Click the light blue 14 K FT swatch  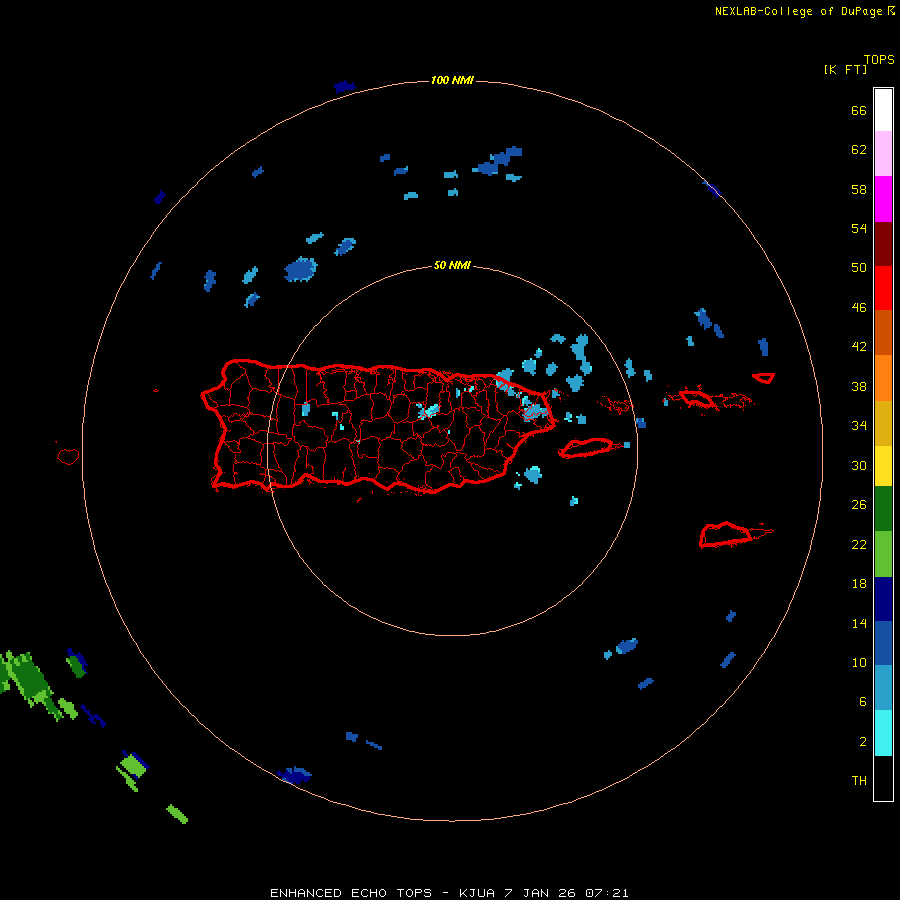coord(883,688)
